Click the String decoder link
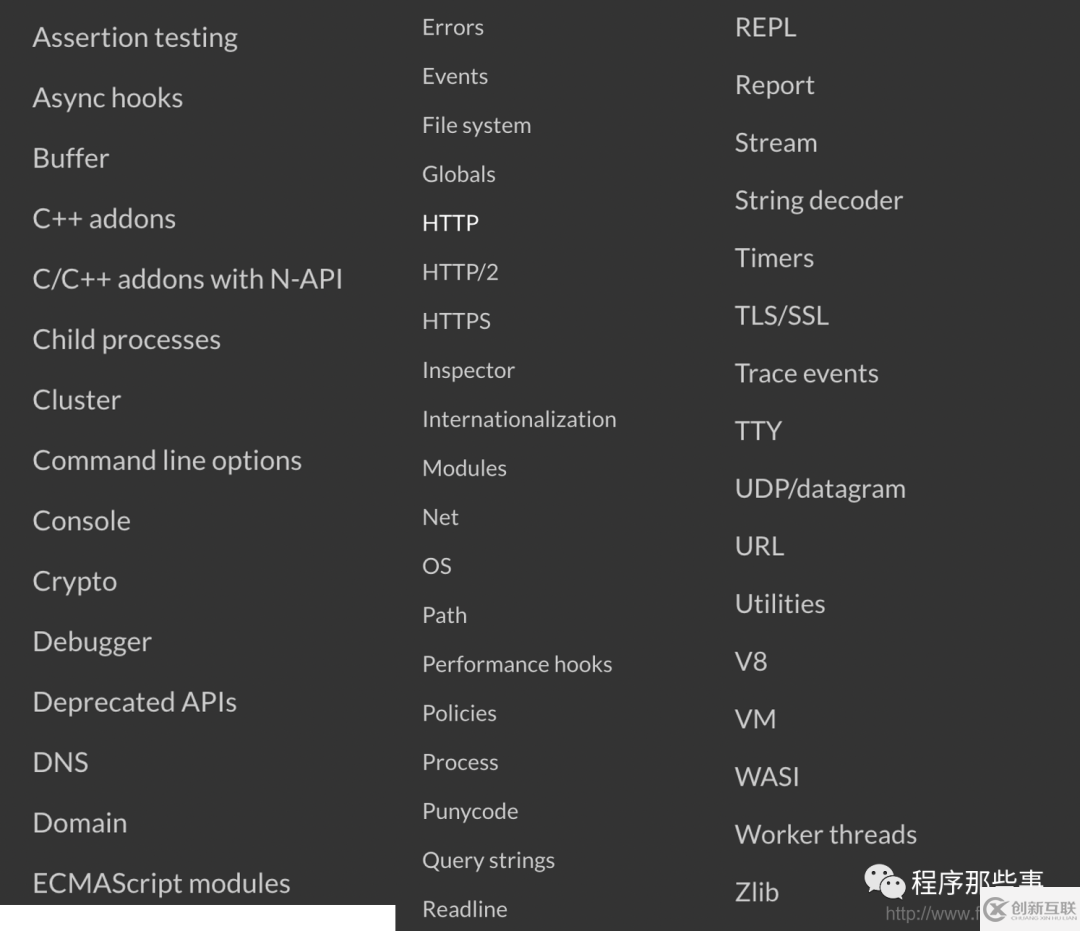 pyautogui.click(x=818, y=201)
